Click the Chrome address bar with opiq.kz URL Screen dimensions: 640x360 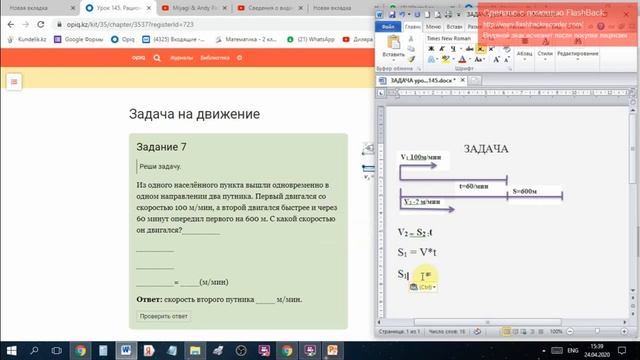coord(212,24)
